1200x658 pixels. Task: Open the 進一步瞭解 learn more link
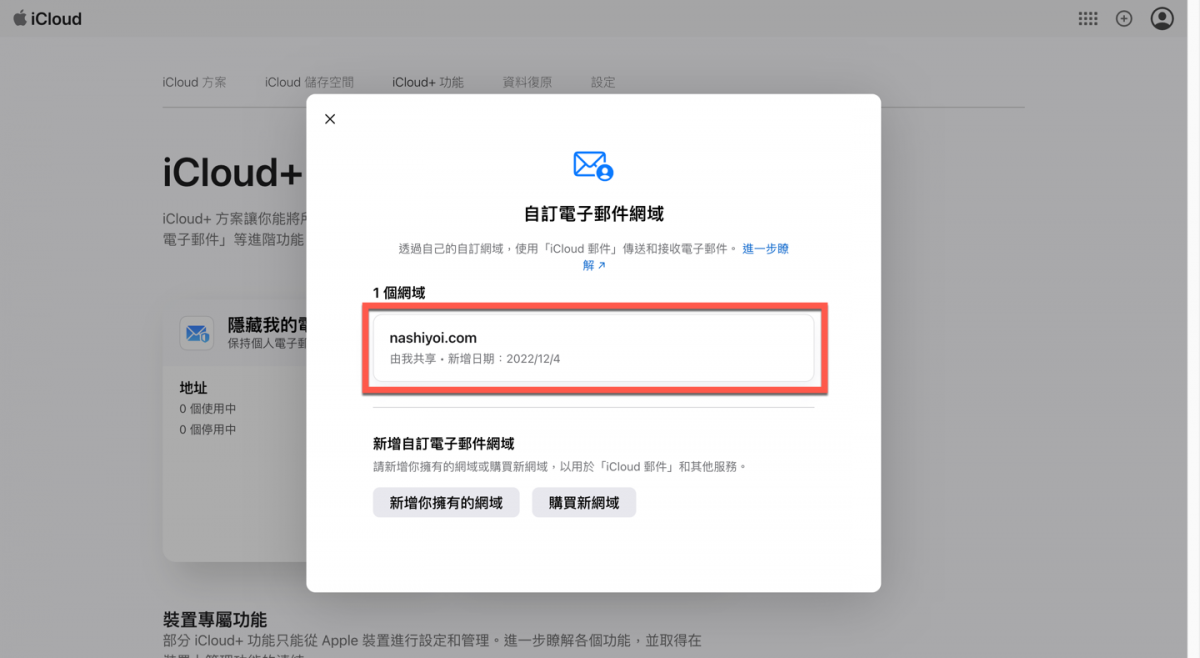pos(765,249)
